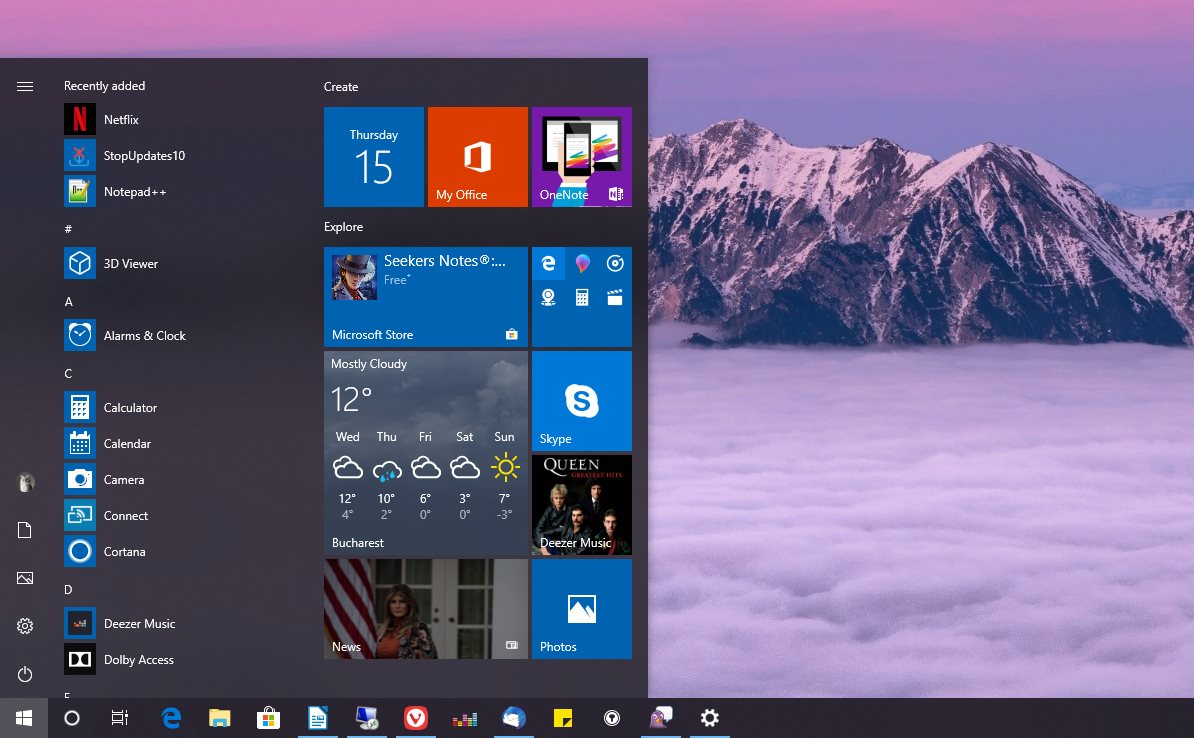Viewport: 1194px width, 738px height.
Task: Open Pictures from Start sidebar
Action: [24, 578]
